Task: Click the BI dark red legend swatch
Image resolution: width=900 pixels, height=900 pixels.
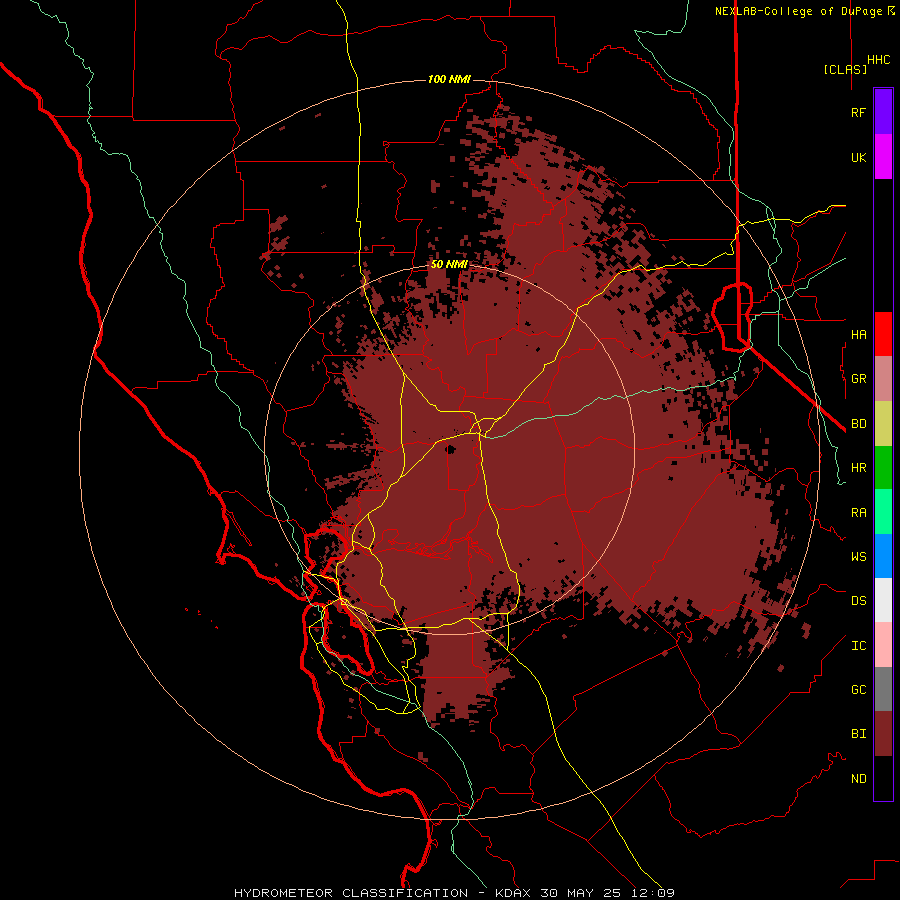Action: pos(883,734)
